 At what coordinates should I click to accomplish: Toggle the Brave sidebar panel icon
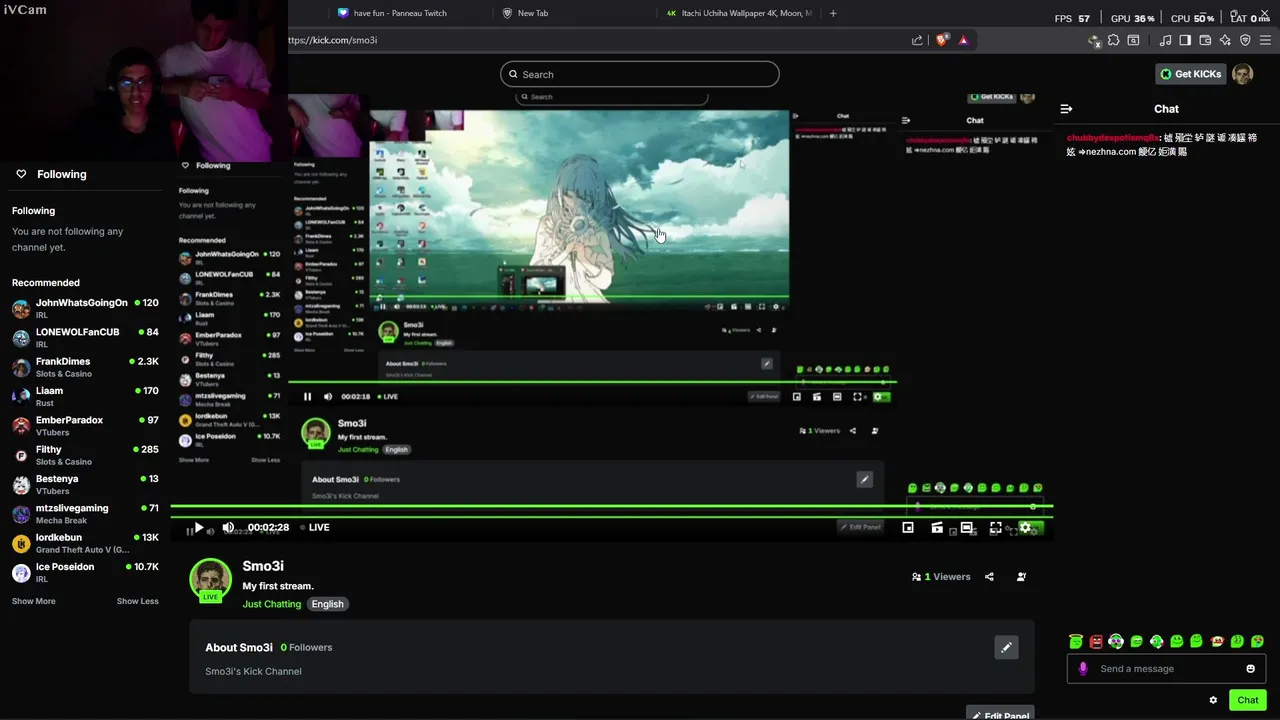[x=1185, y=40]
